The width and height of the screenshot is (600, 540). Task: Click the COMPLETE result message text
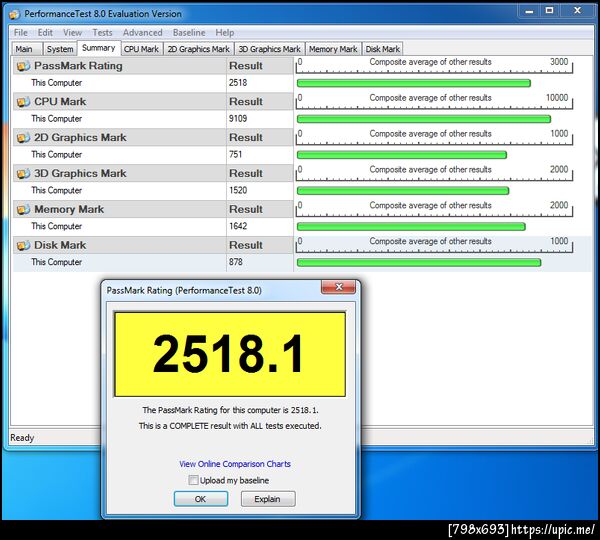[230, 426]
